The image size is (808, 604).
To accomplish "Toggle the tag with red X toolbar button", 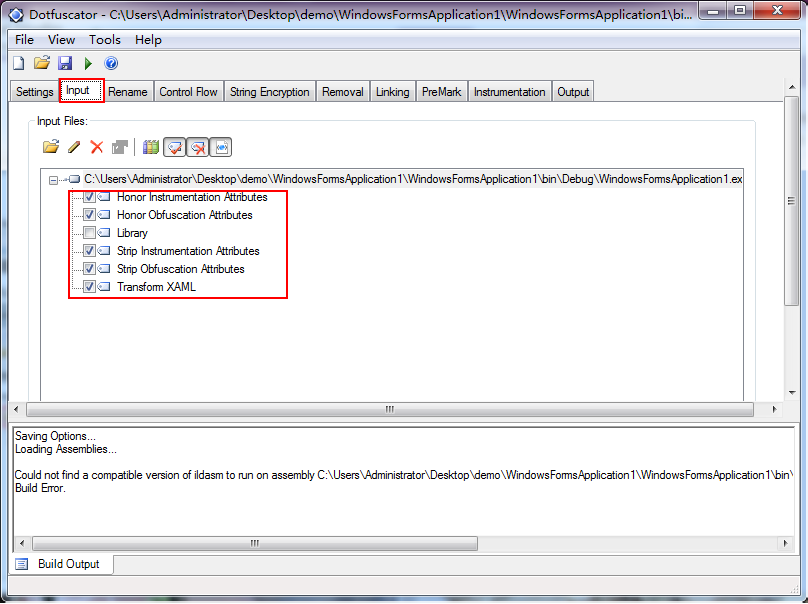I will point(198,147).
